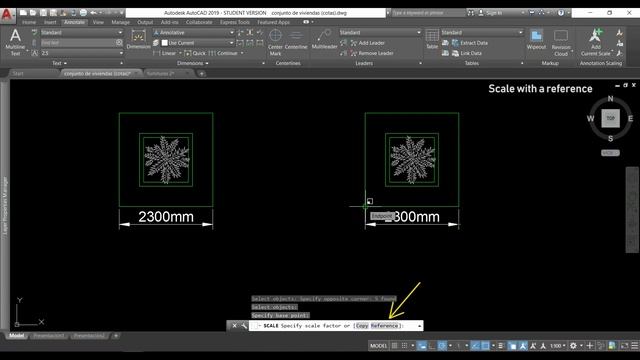The image size is (640, 360).
Task: Toggle drawing grid display in status bar
Action: pos(394,345)
